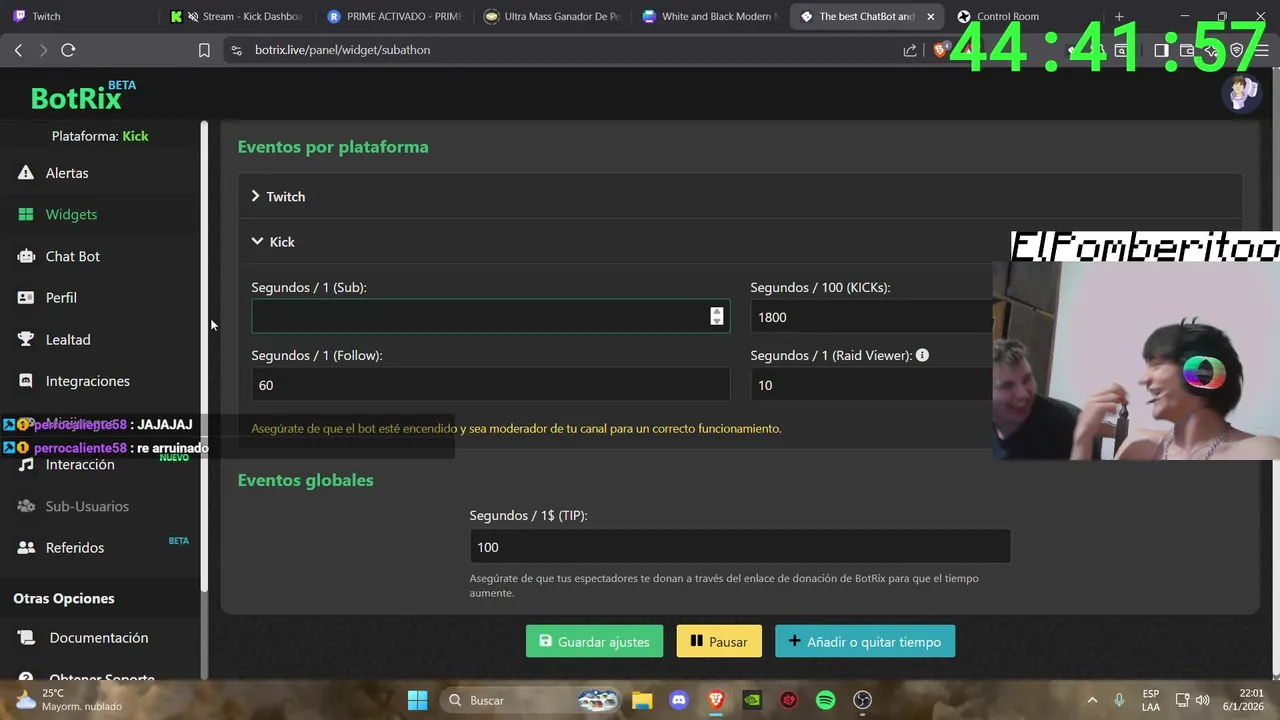Open Windows Start menu
Screen dimensions: 1280x720
(x=417, y=700)
